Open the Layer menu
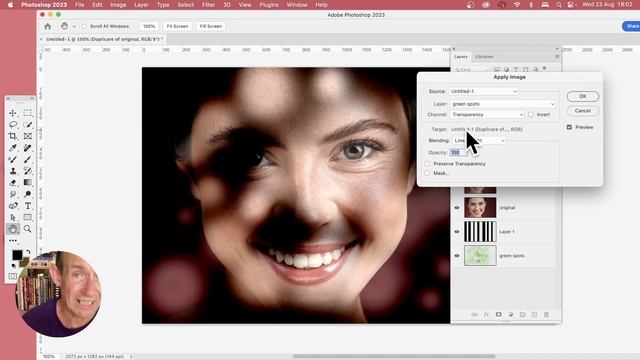The image size is (640, 360). coord(141,5)
